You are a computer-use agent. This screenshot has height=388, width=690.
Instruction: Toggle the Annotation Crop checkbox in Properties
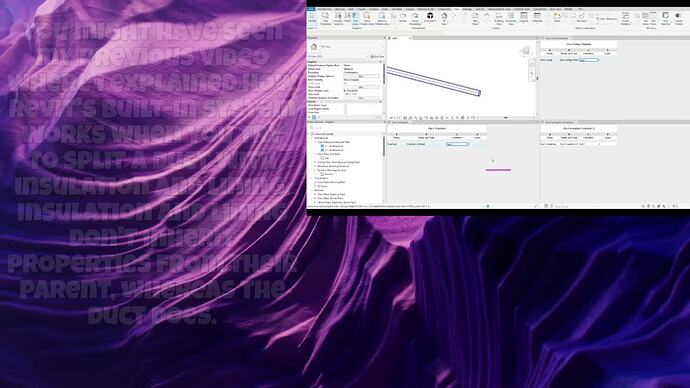tap(345, 106)
